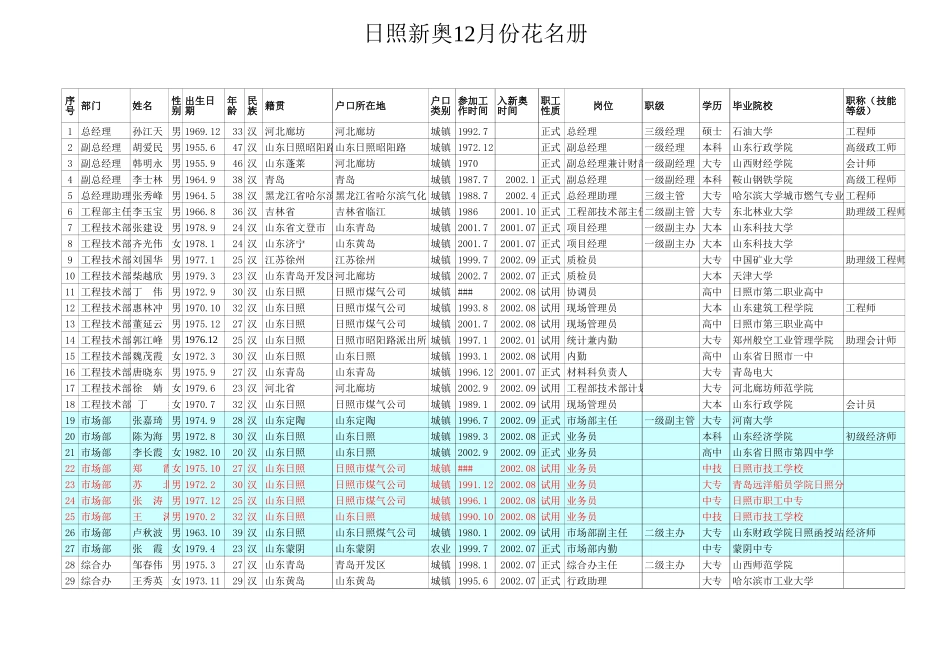Screen dimensions: 950x672
Task: Click the name cell 齐光伟
Action: [148, 244]
